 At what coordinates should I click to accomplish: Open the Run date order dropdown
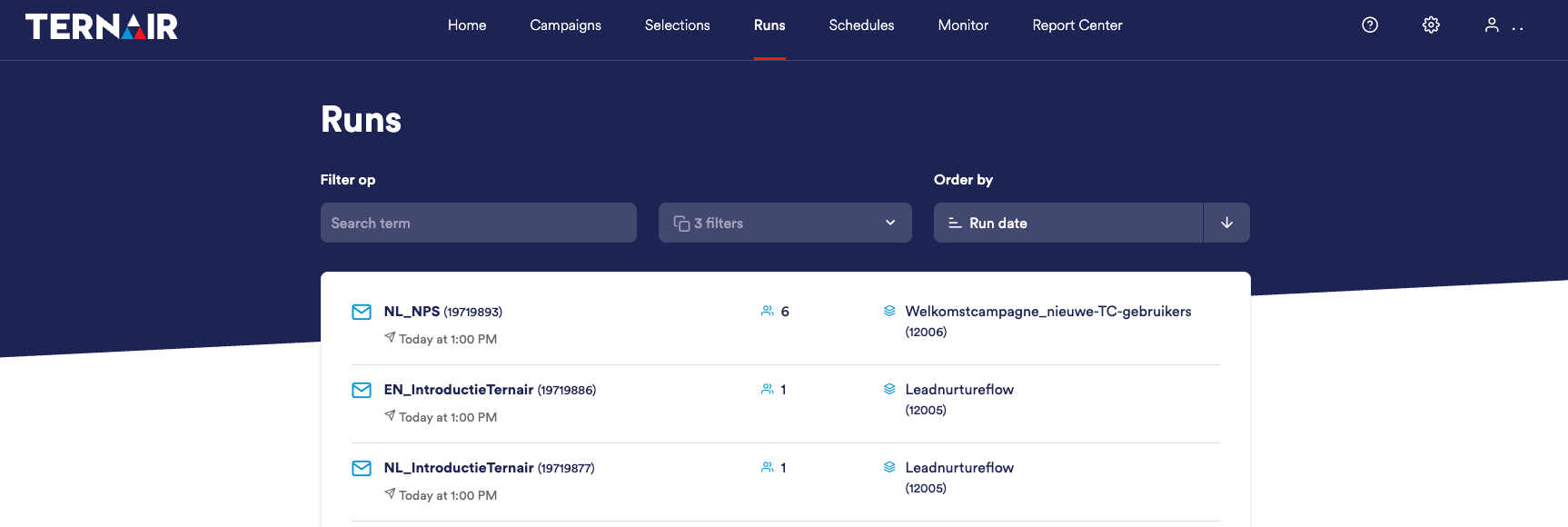(1067, 223)
